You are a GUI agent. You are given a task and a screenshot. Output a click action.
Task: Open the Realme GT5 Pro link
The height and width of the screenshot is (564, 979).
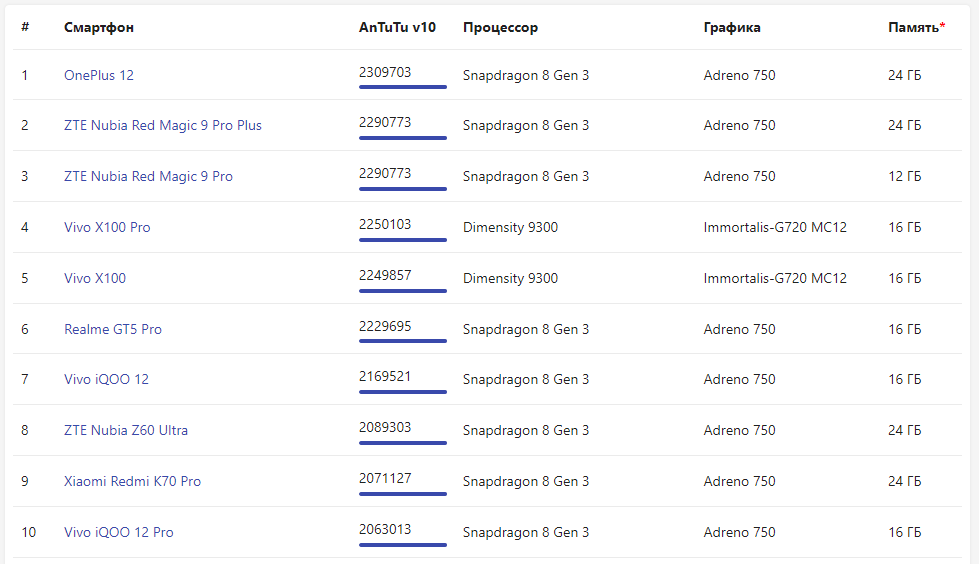coord(112,329)
